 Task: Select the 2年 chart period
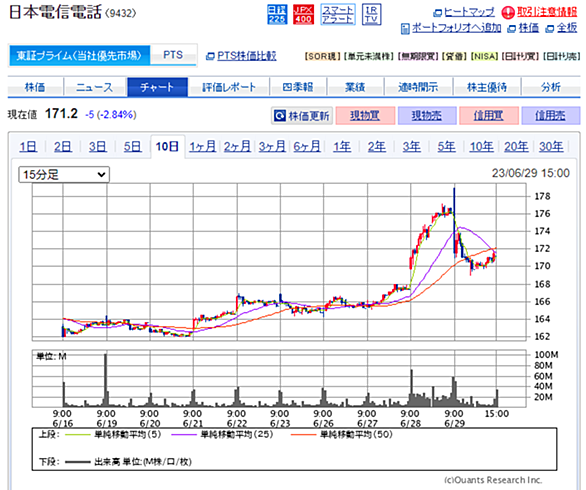point(376,147)
